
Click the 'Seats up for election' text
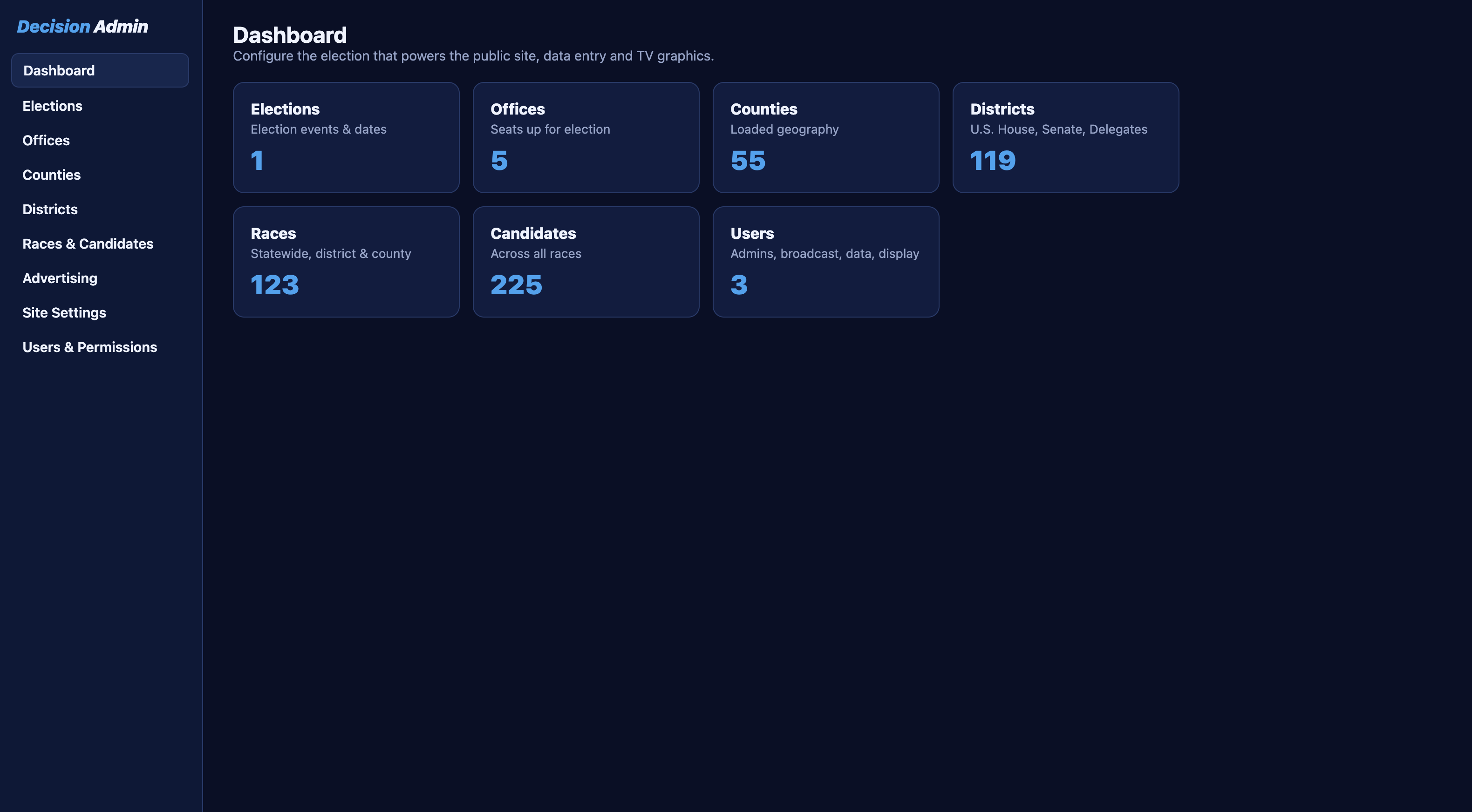(550, 129)
